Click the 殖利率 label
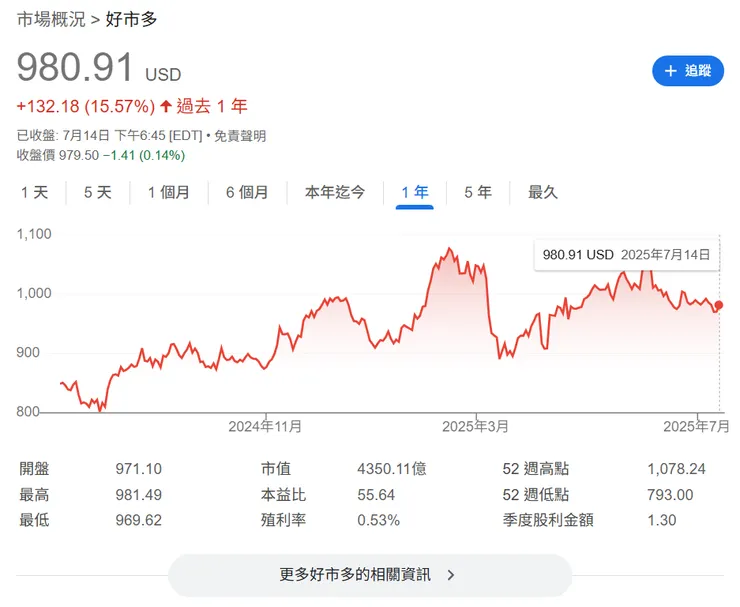The height and width of the screenshot is (607, 740). click(x=283, y=520)
